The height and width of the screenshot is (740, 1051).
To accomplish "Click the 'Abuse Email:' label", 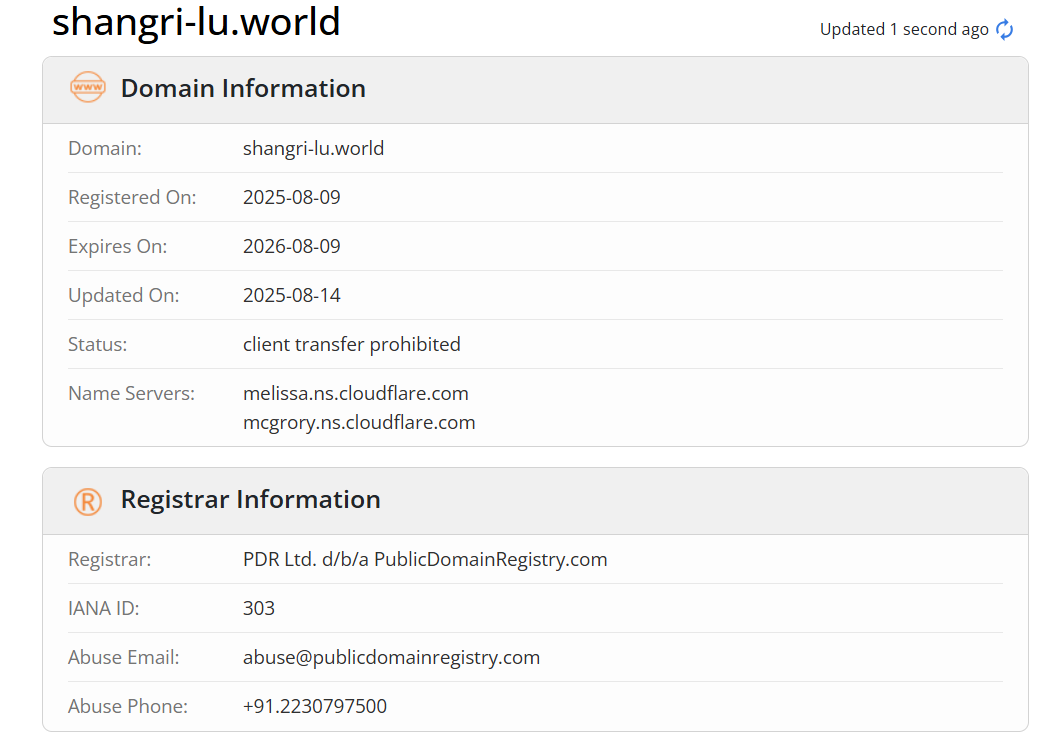I will (x=123, y=657).
